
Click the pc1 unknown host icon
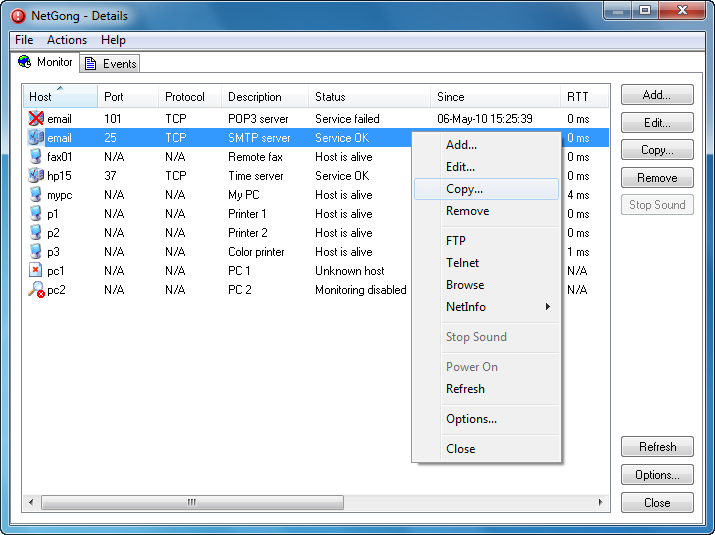[36, 271]
